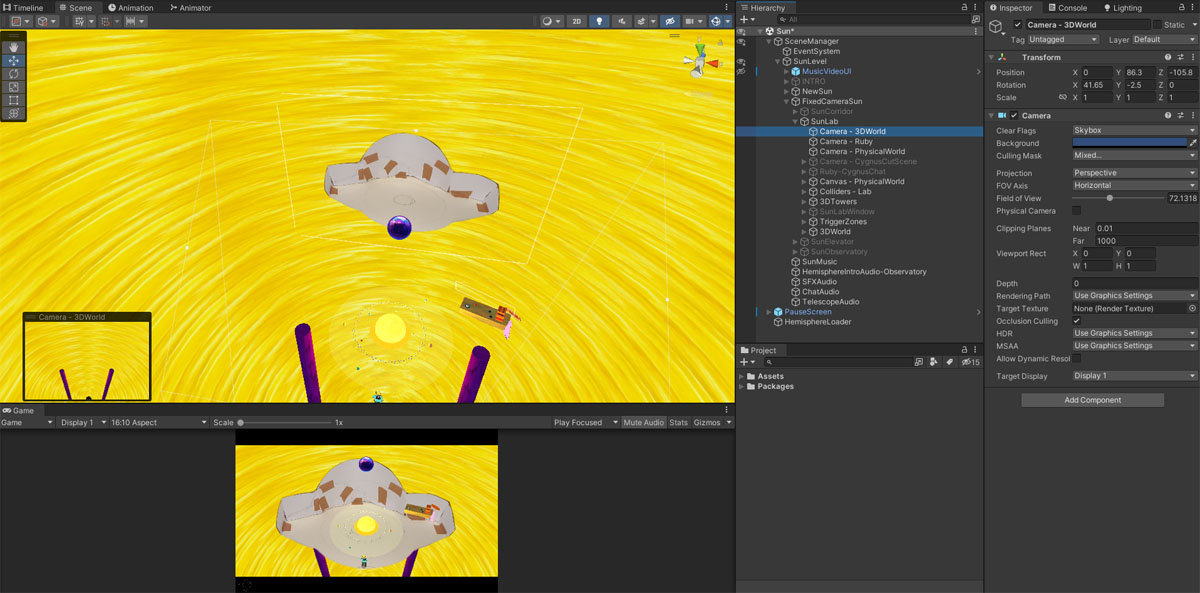Open the Projection dropdown
Image resolution: width=1200 pixels, height=593 pixels.
tap(1134, 173)
